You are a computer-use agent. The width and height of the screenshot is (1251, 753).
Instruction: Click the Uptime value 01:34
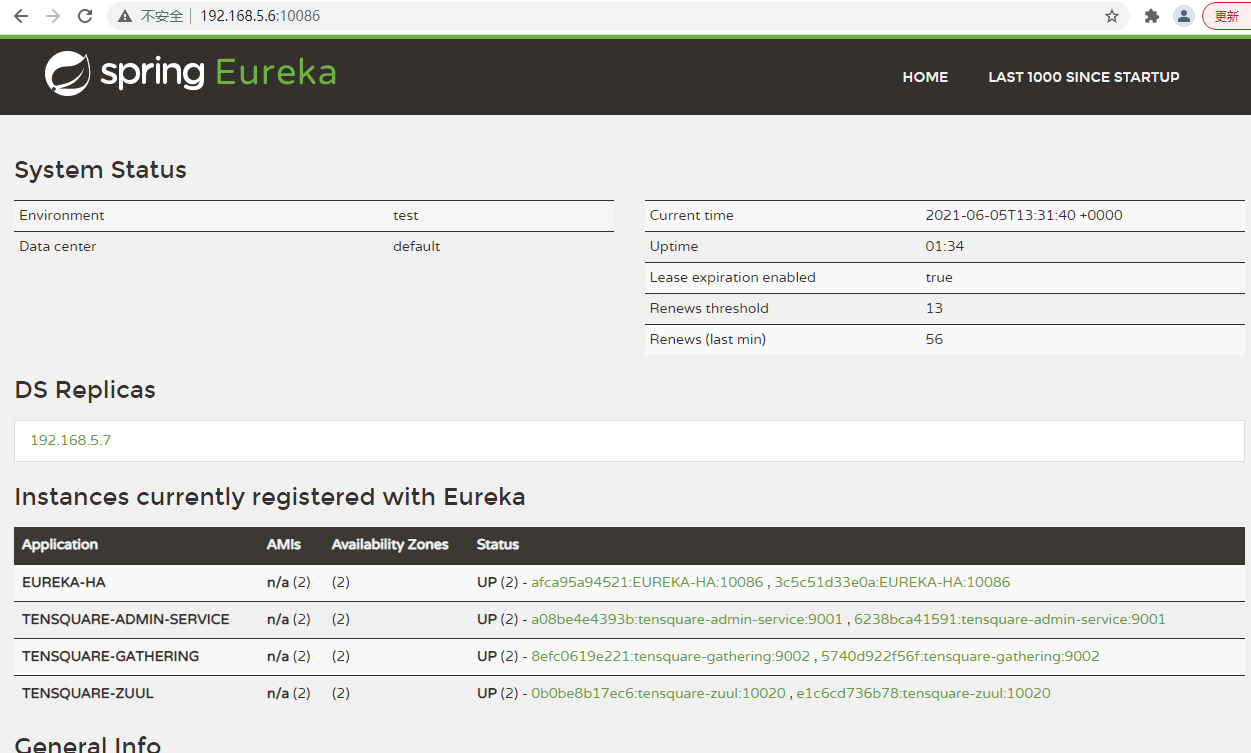tap(945, 246)
